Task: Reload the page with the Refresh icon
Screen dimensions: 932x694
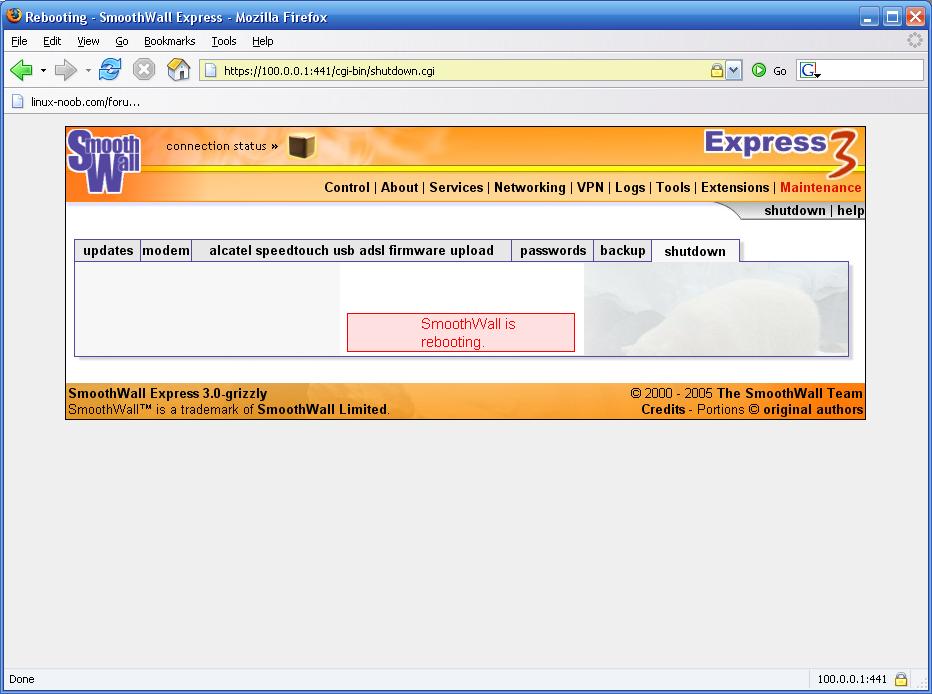Action: coord(110,70)
